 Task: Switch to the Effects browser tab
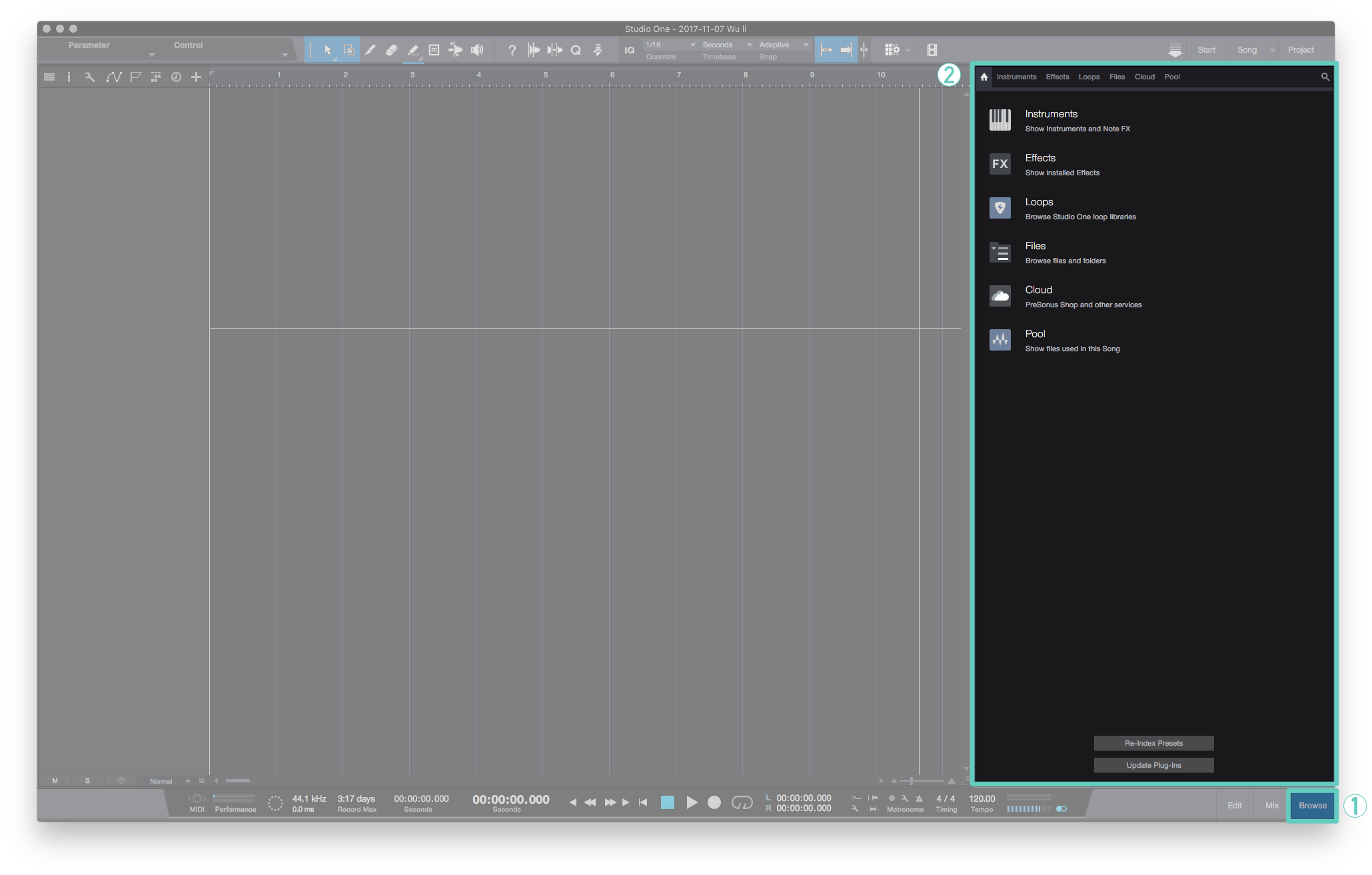pos(1057,77)
